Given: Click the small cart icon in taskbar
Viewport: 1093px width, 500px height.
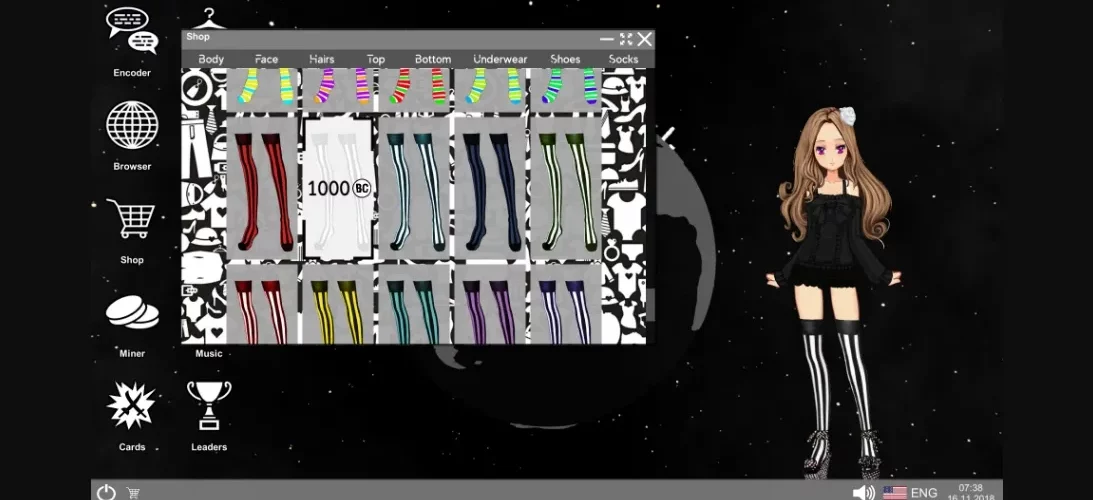Looking at the screenshot, I should click(x=133, y=492).
